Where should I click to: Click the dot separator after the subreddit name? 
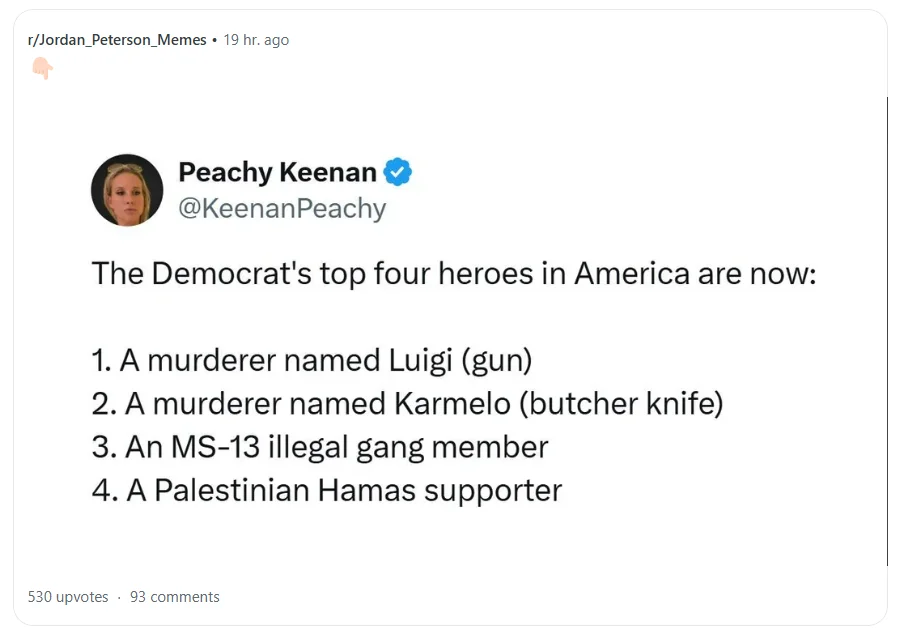215,40
